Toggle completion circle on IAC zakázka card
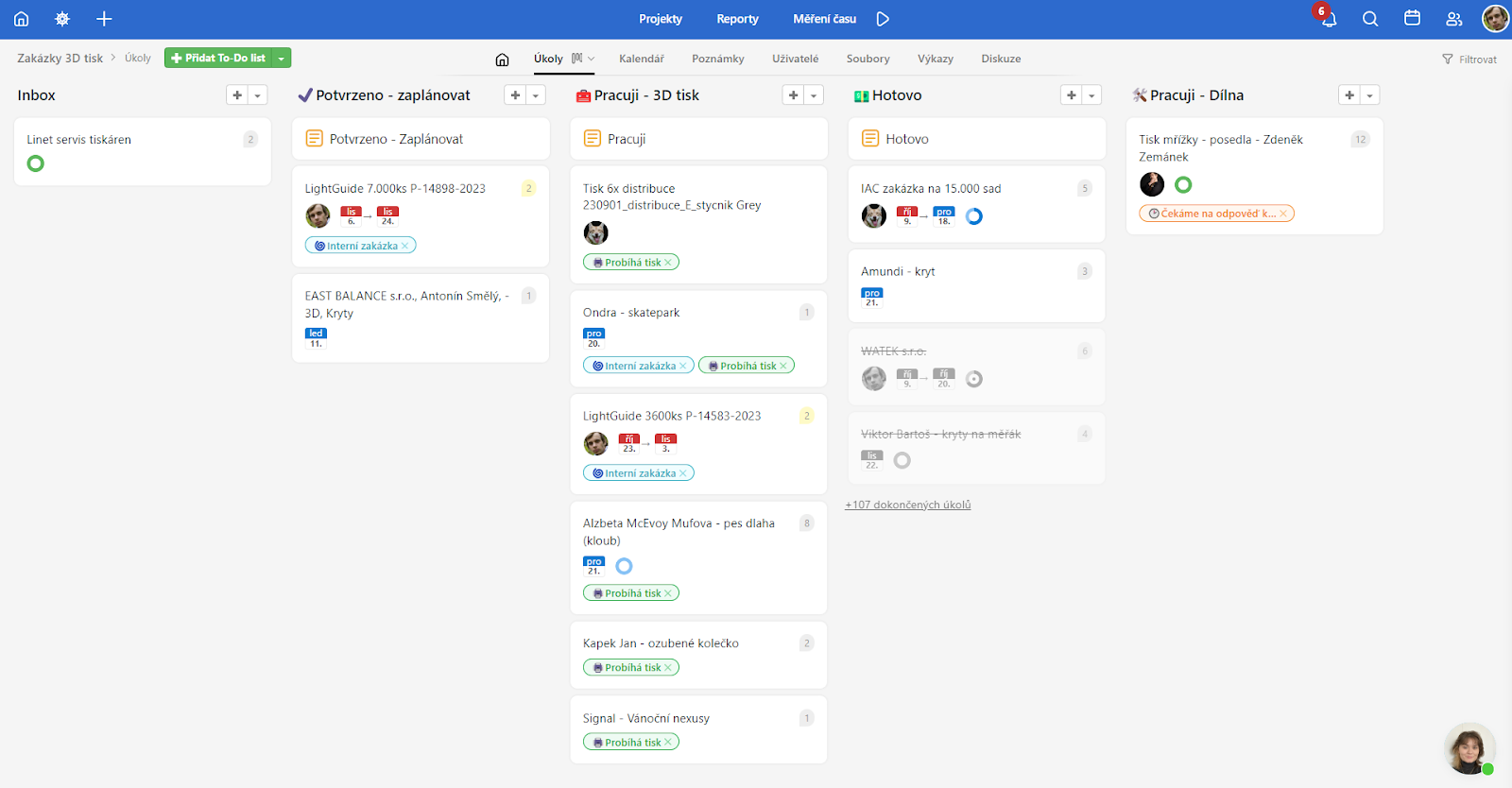The image size is (1512, 788). pos(974,216)
